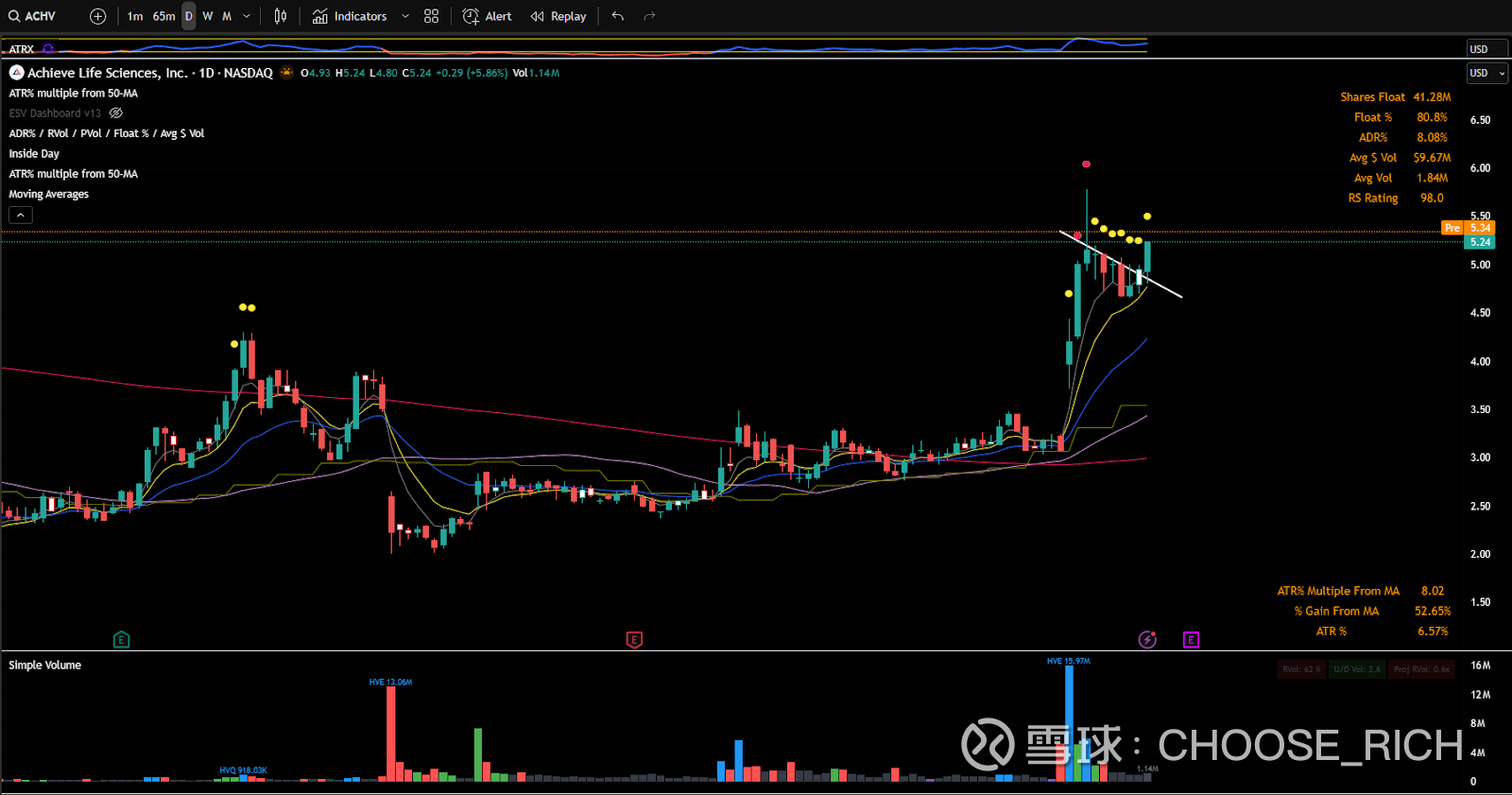Click the magenta upcoming earnings E marker
Screen dimensions: 1512x795
1191,640
